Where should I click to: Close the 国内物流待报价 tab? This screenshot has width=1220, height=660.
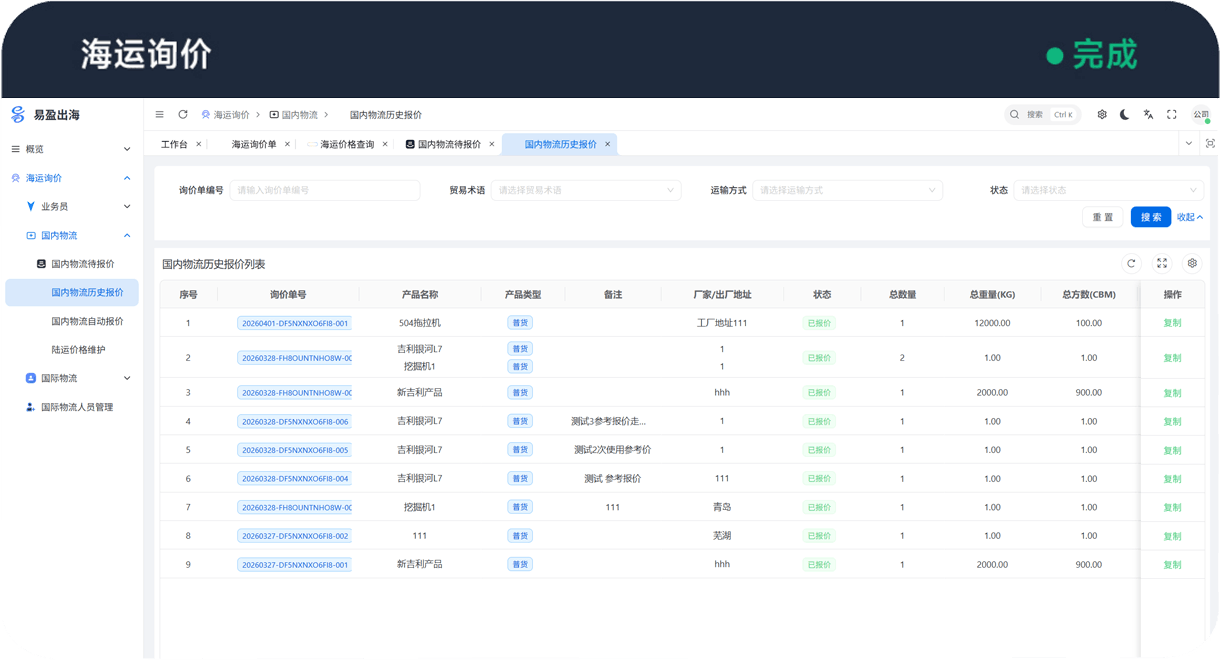(x=492, y=144)
